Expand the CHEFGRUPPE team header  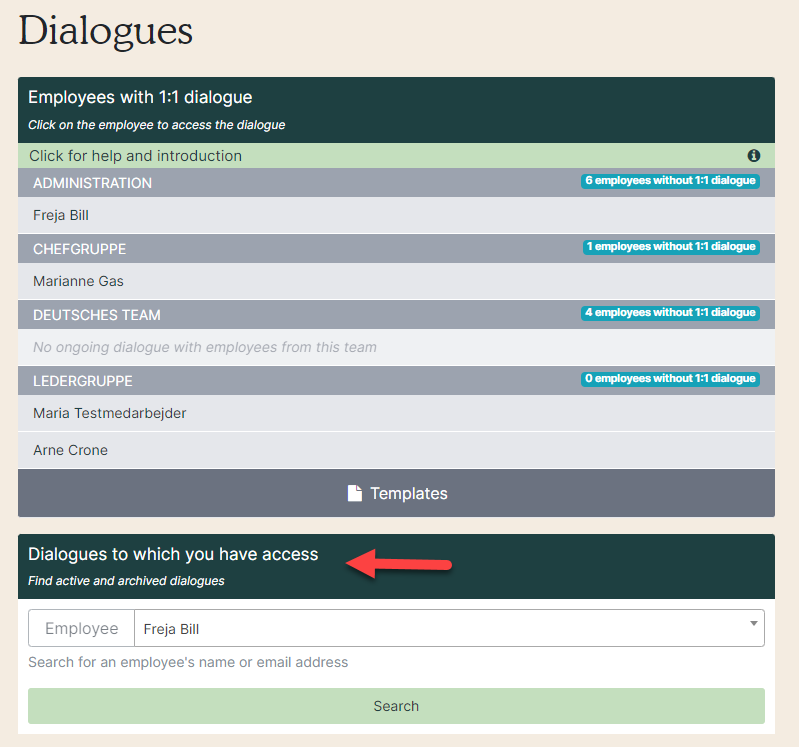80,249
